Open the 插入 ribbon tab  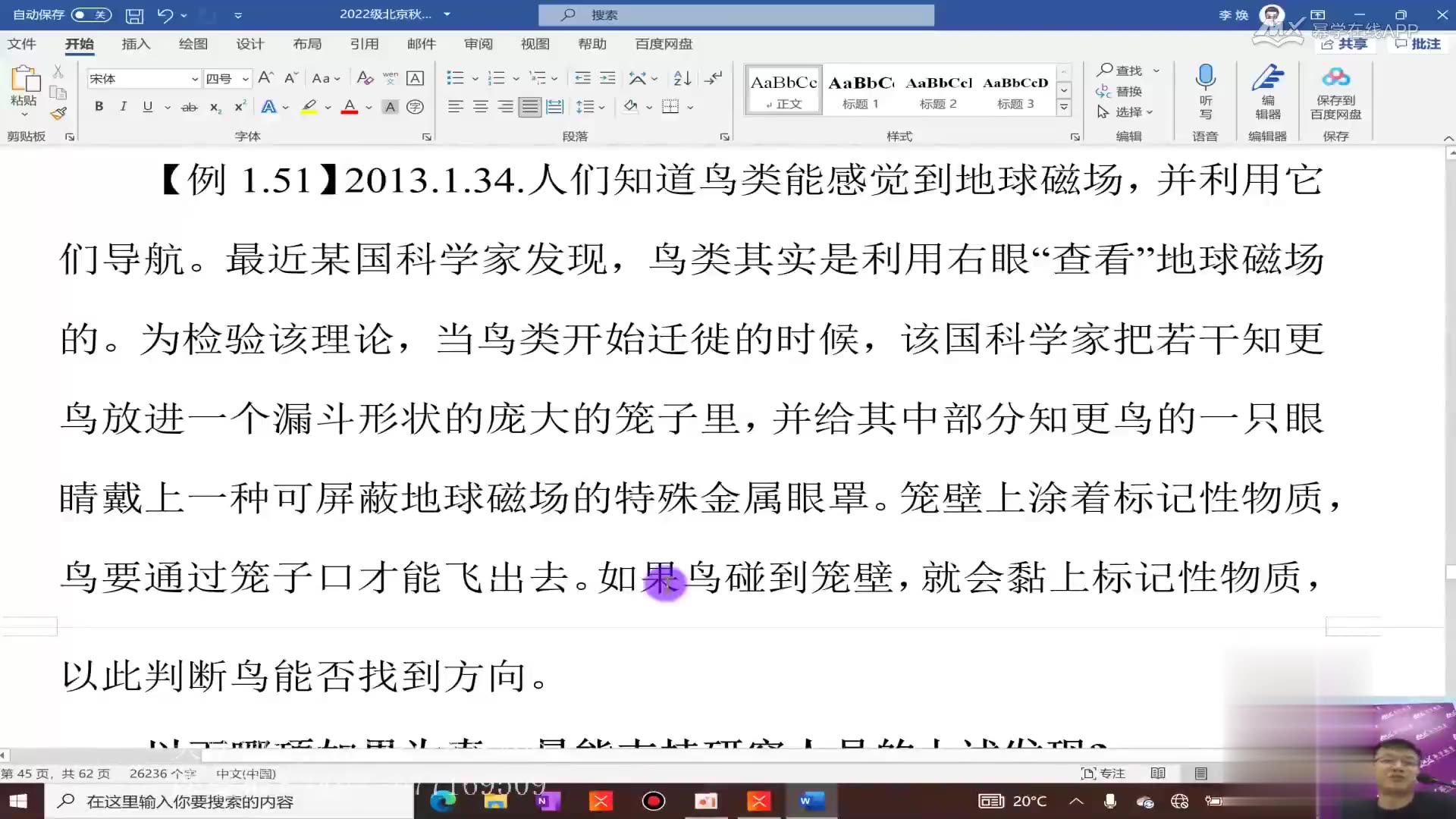(136, 44)
